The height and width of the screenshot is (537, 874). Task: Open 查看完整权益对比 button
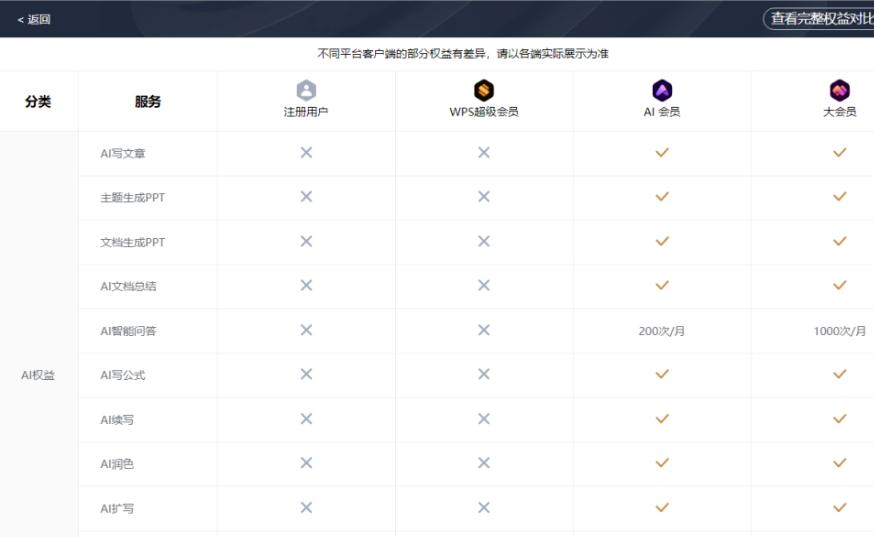click(818, 19)
